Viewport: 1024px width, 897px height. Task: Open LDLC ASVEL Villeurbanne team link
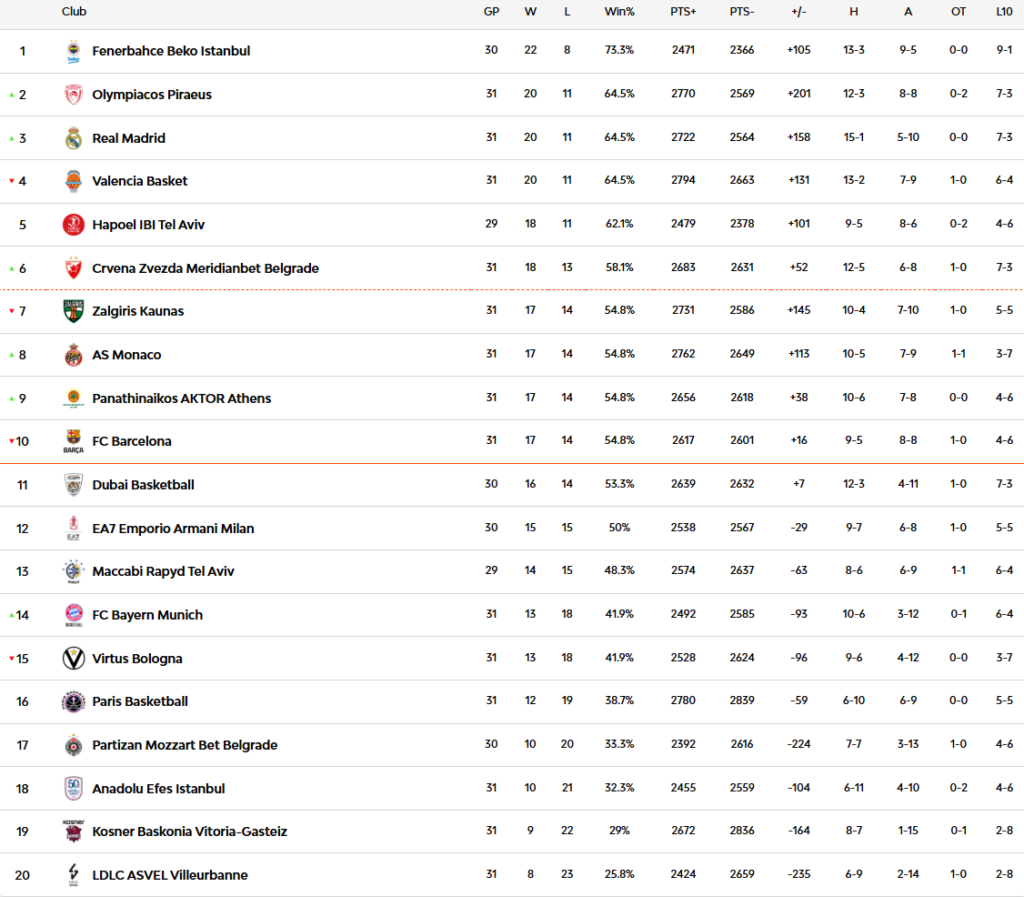[169, 875]
